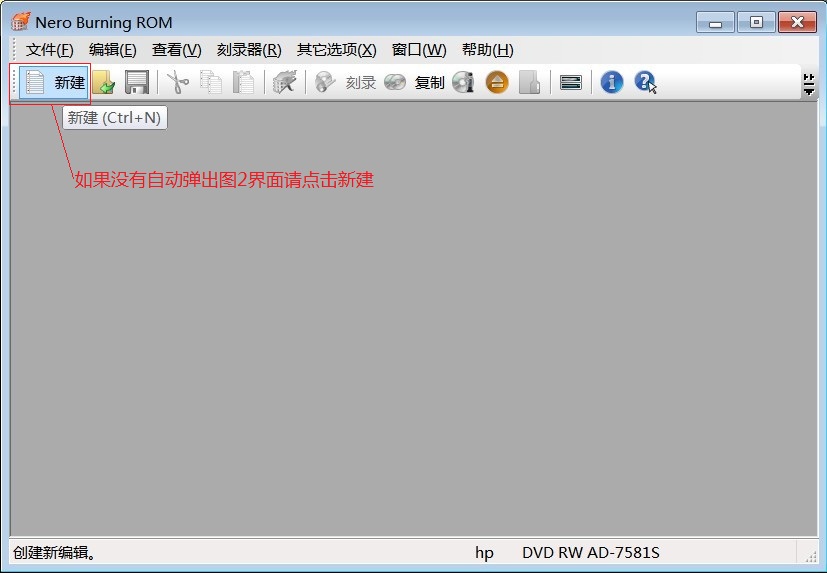Open the 查看(V) menu
The height and width of the screenshot is (573, 827).
[177, 50]
